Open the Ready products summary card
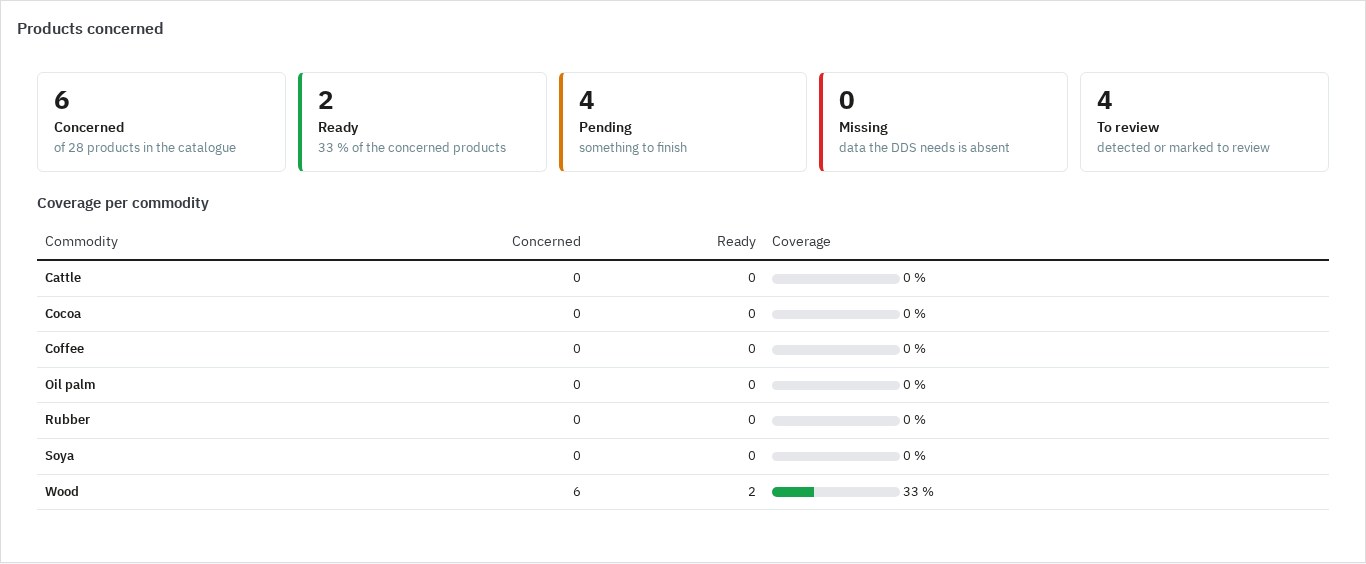 click(x=422, y=122)
